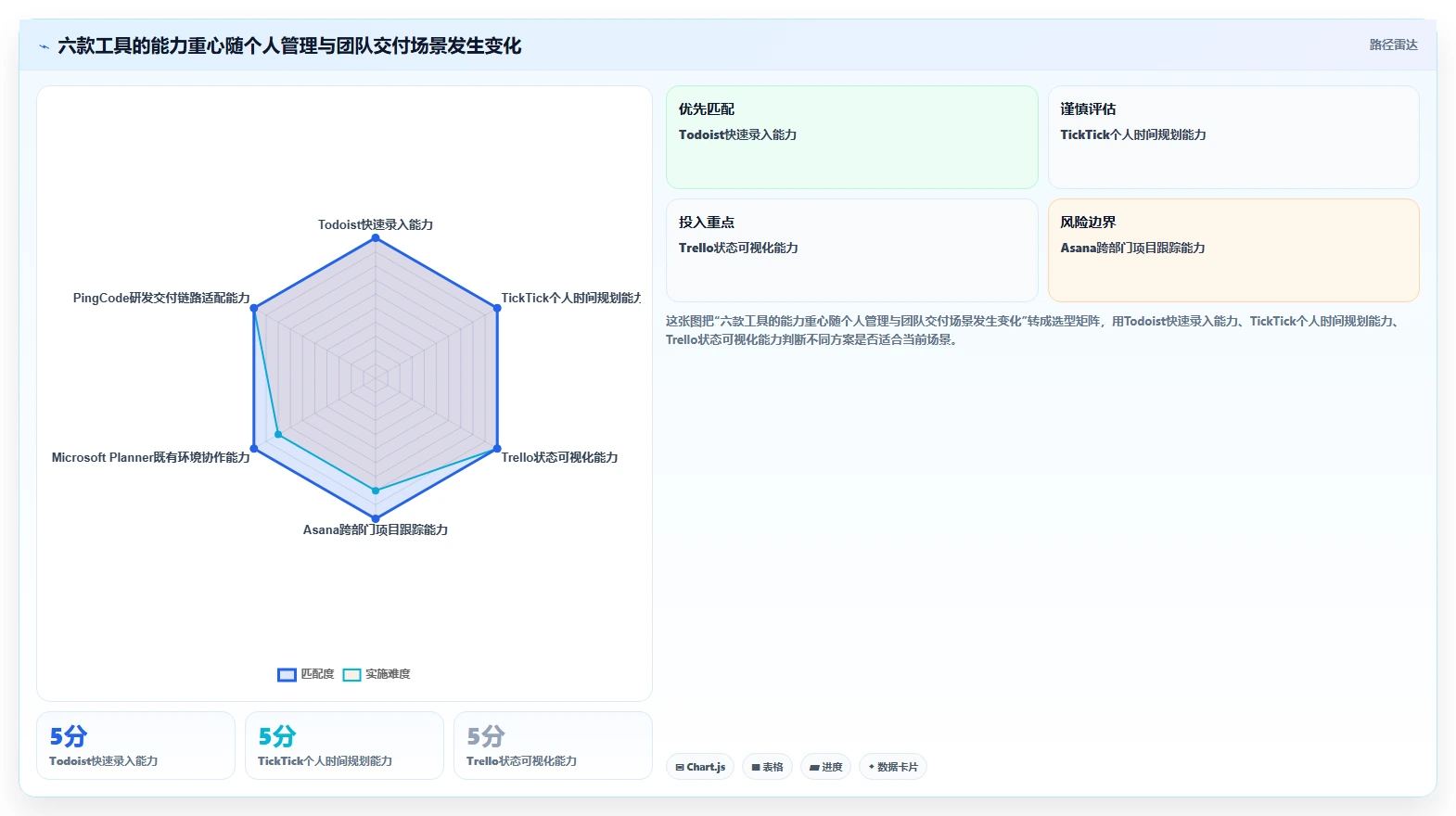
Task: Select the 数据卡片 tag chip
Action: click(x=892, y=767)
